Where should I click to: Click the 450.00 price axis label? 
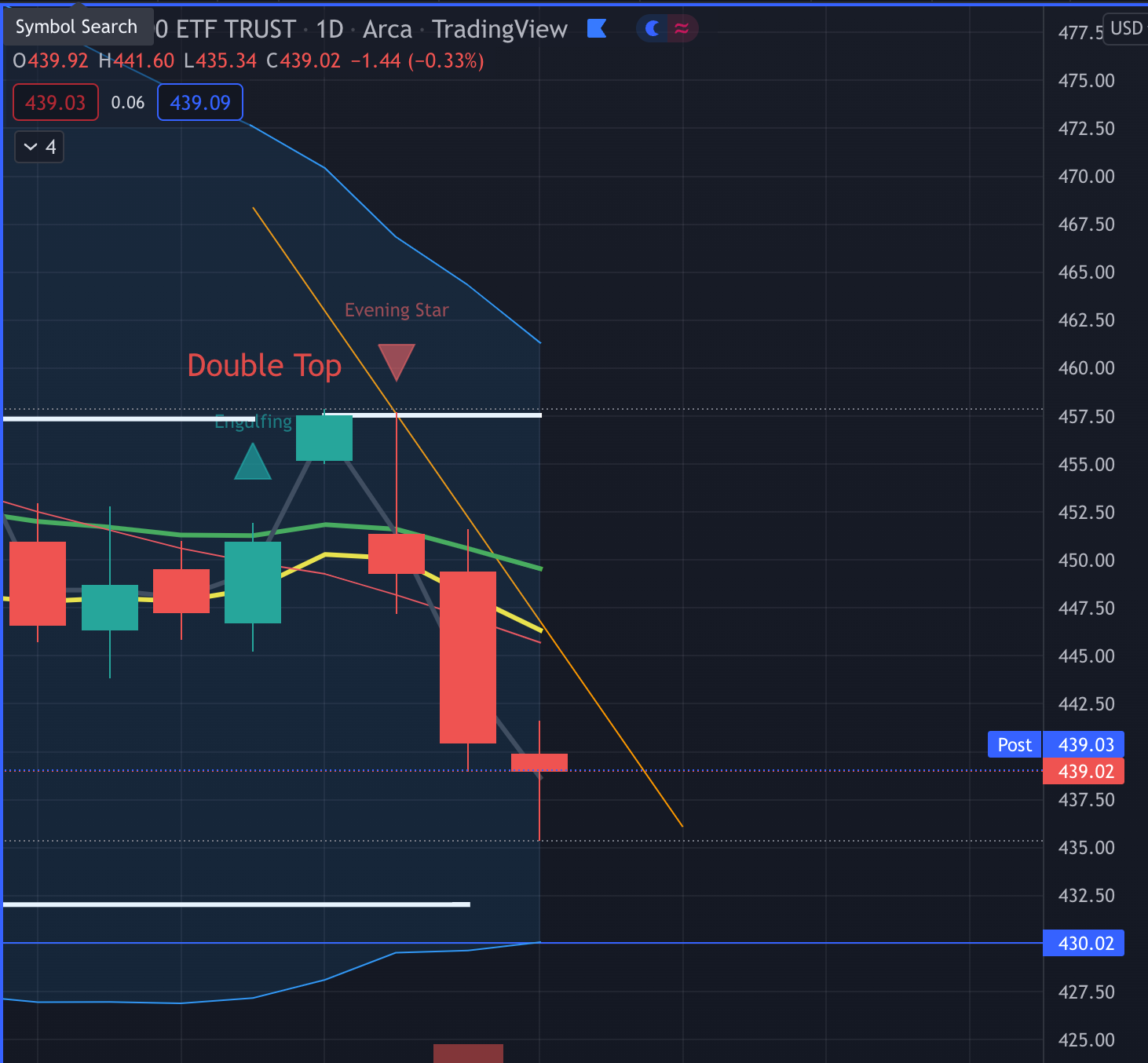click(1086, 561)
